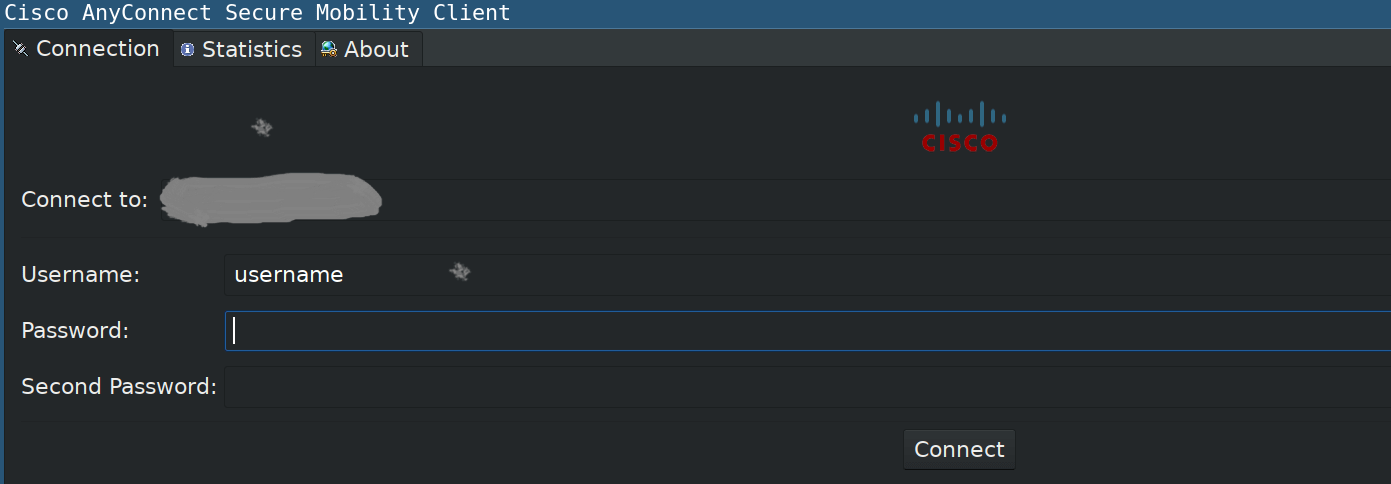Click the 'Connect to:' label
This screenshot has width=1391, height=484.
click(85, 199)
